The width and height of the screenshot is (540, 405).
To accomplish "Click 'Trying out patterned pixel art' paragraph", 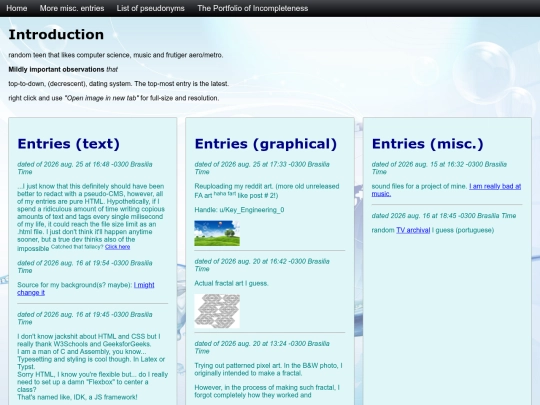I will 268,369.
